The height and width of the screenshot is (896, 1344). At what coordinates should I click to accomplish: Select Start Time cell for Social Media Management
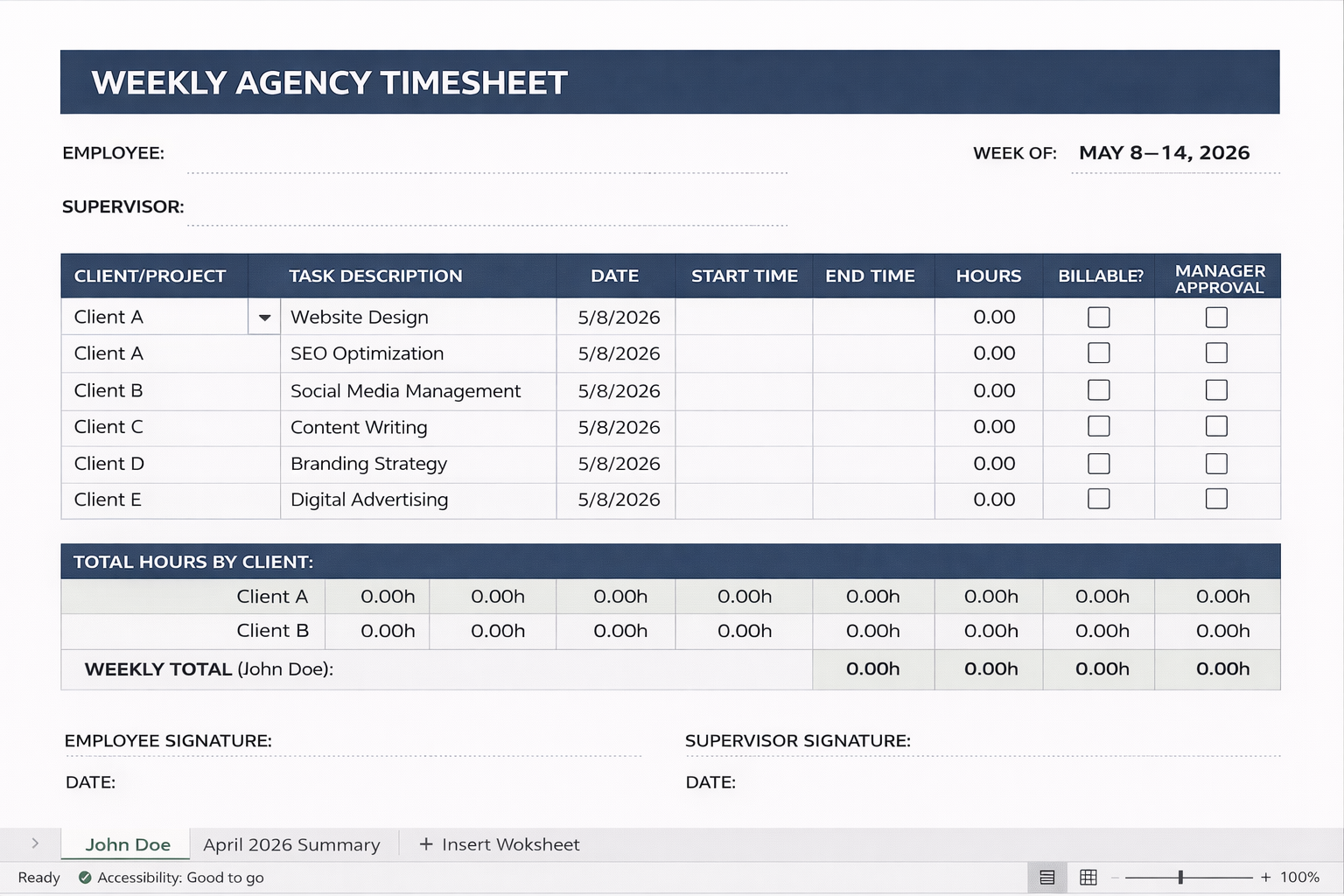pos(744,391)
